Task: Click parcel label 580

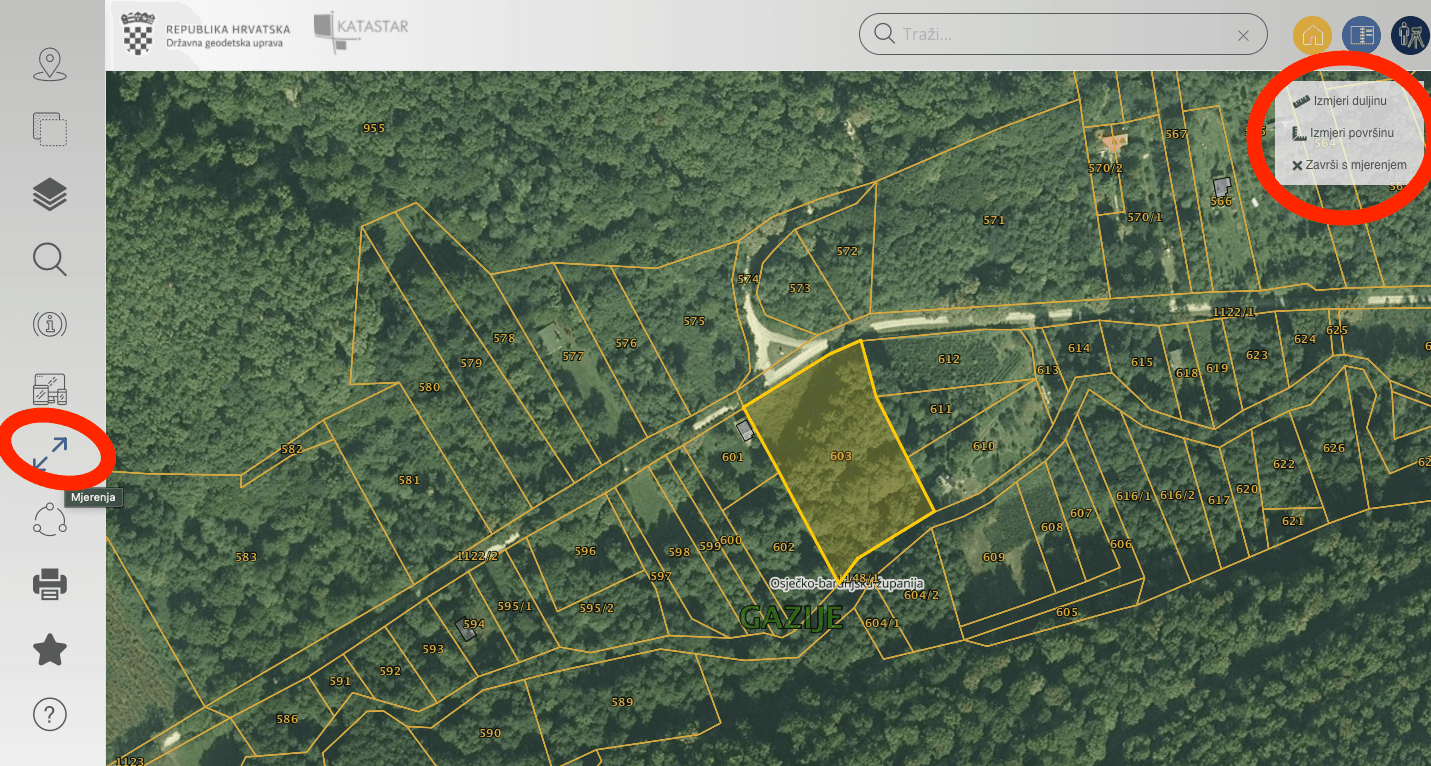Action: click(429, 387)
